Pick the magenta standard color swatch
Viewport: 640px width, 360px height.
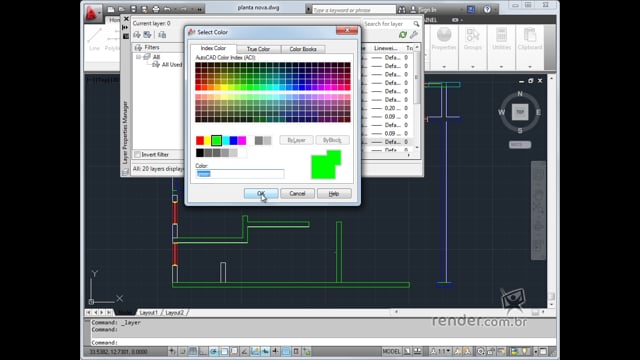pyautogui.click(x=242, y=141)
